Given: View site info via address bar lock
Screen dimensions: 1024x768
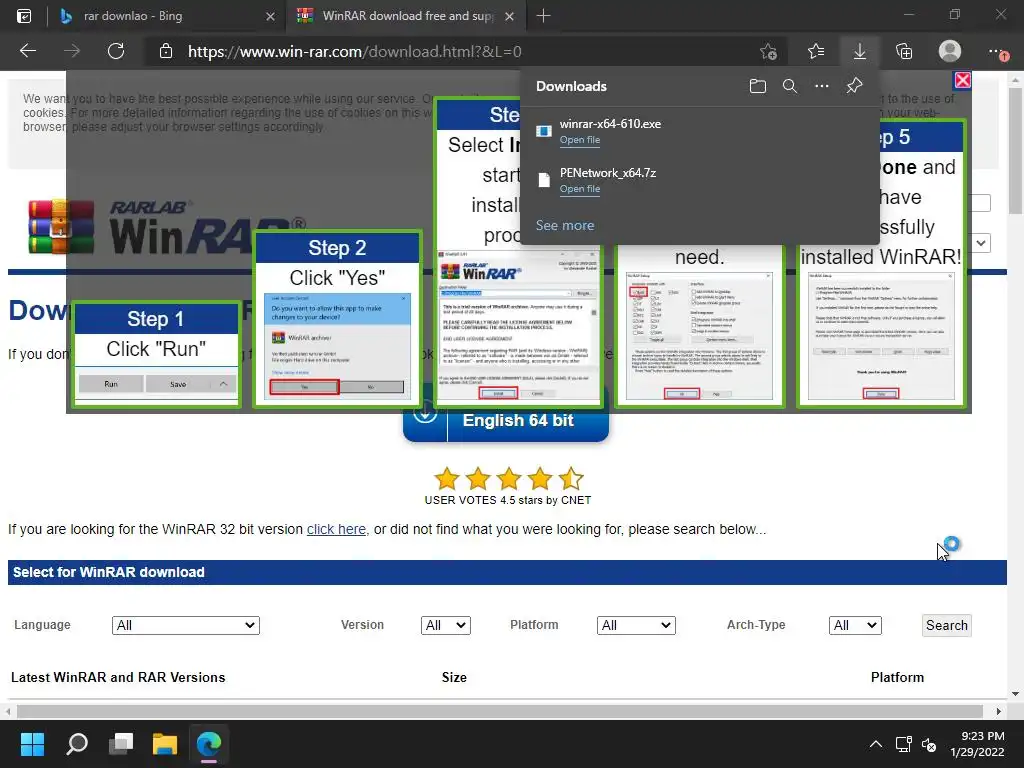Looking at the screenshot, I should [166, 51].
